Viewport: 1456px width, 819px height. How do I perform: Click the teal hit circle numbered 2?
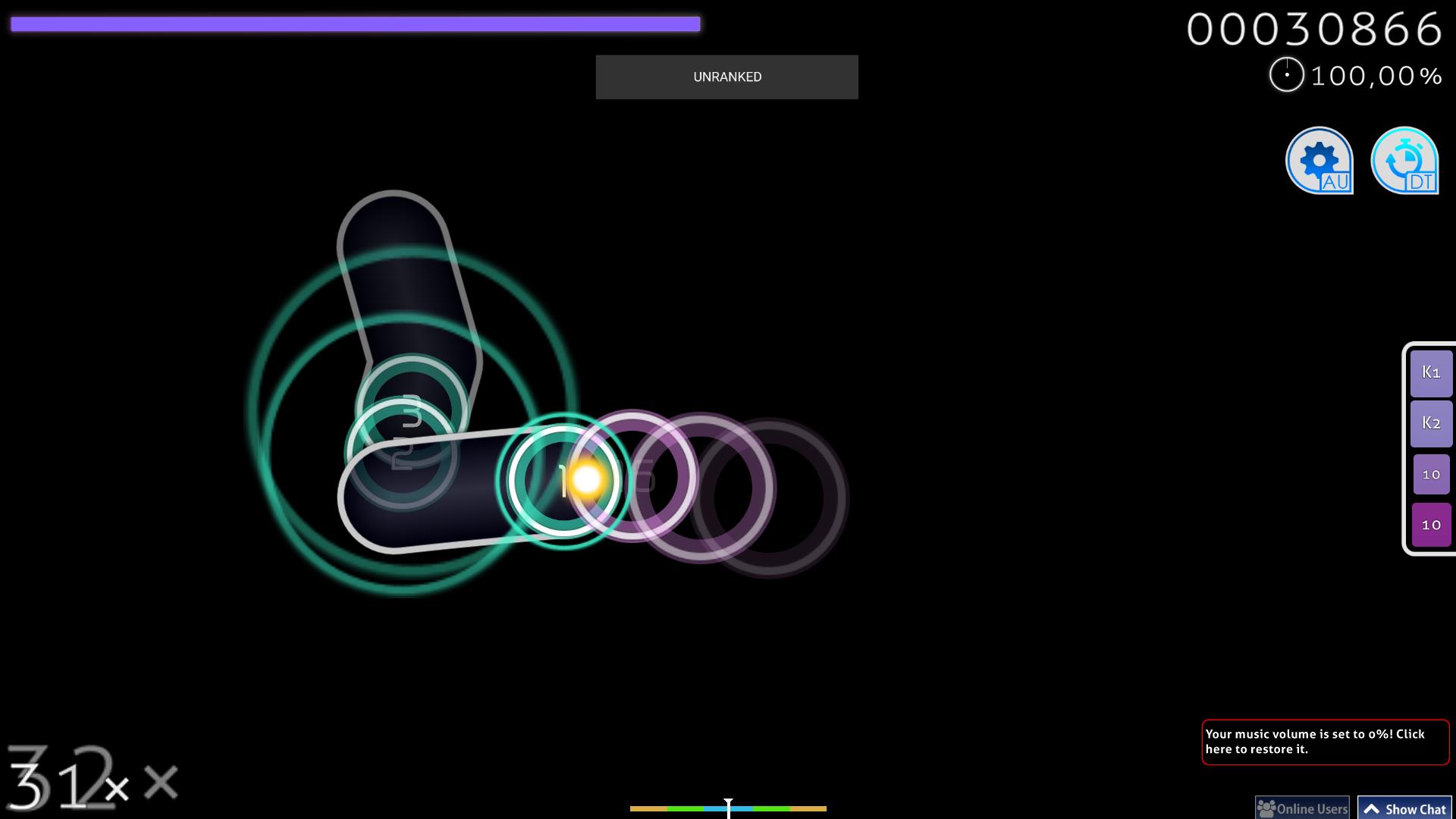402,453
